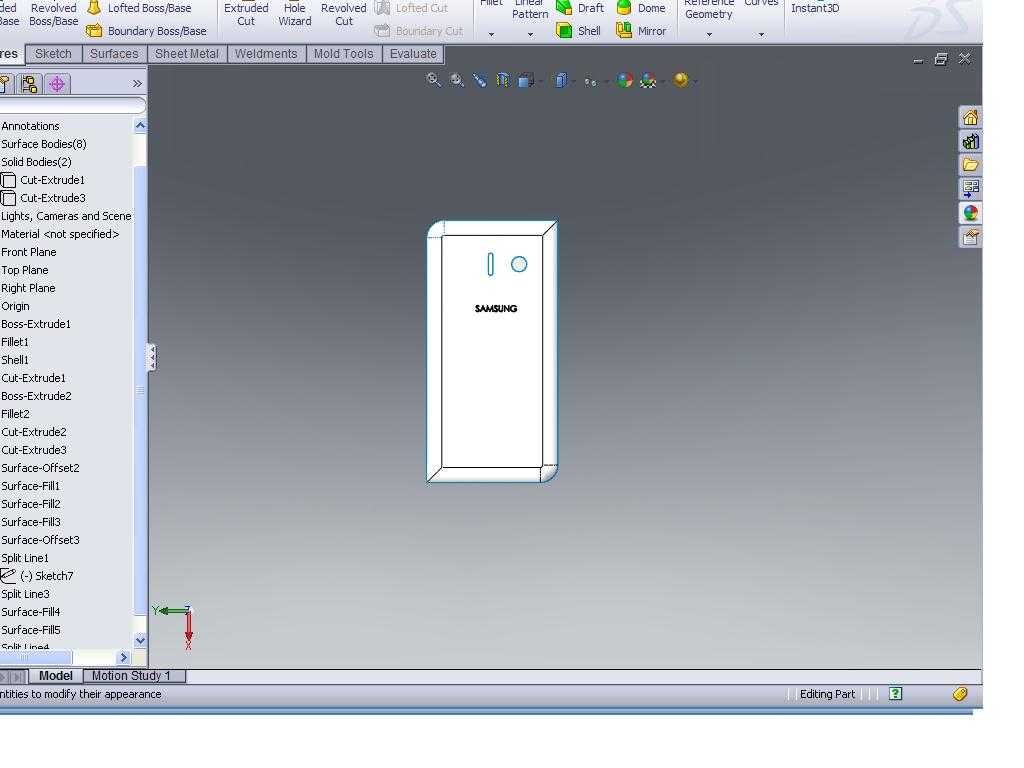Click the Zoom to Area icon
Screen dimensions: 1024x768
point(456,80)
